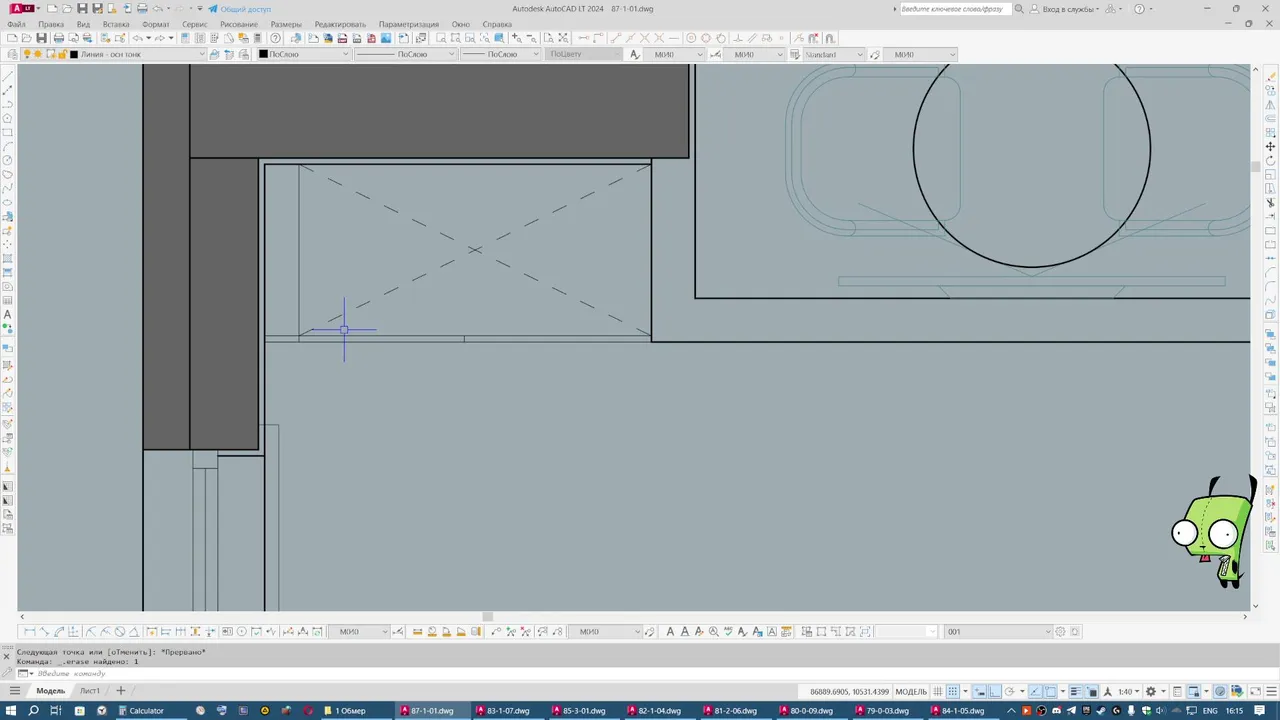Open the help question mark icon in title bar
This screenshot has width=1280, height=720.
coord(1140,9)
